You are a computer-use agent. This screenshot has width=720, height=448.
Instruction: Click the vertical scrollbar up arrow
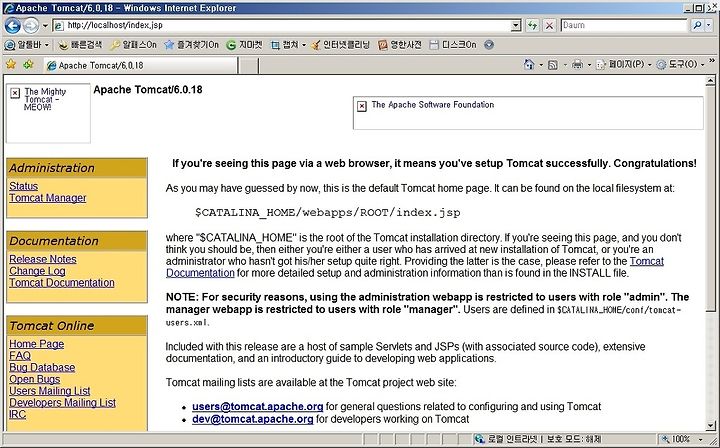tap(711, 81)
